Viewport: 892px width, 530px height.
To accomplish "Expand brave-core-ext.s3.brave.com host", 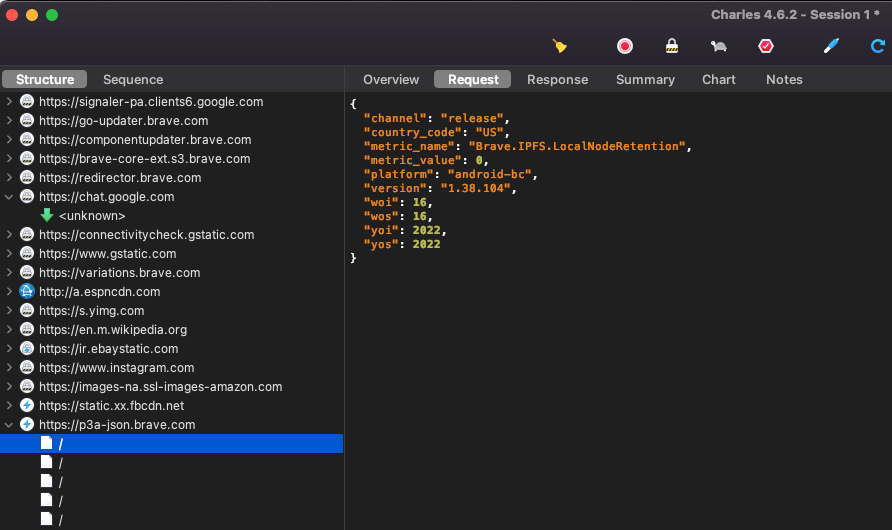I will [x=9, y=159].
